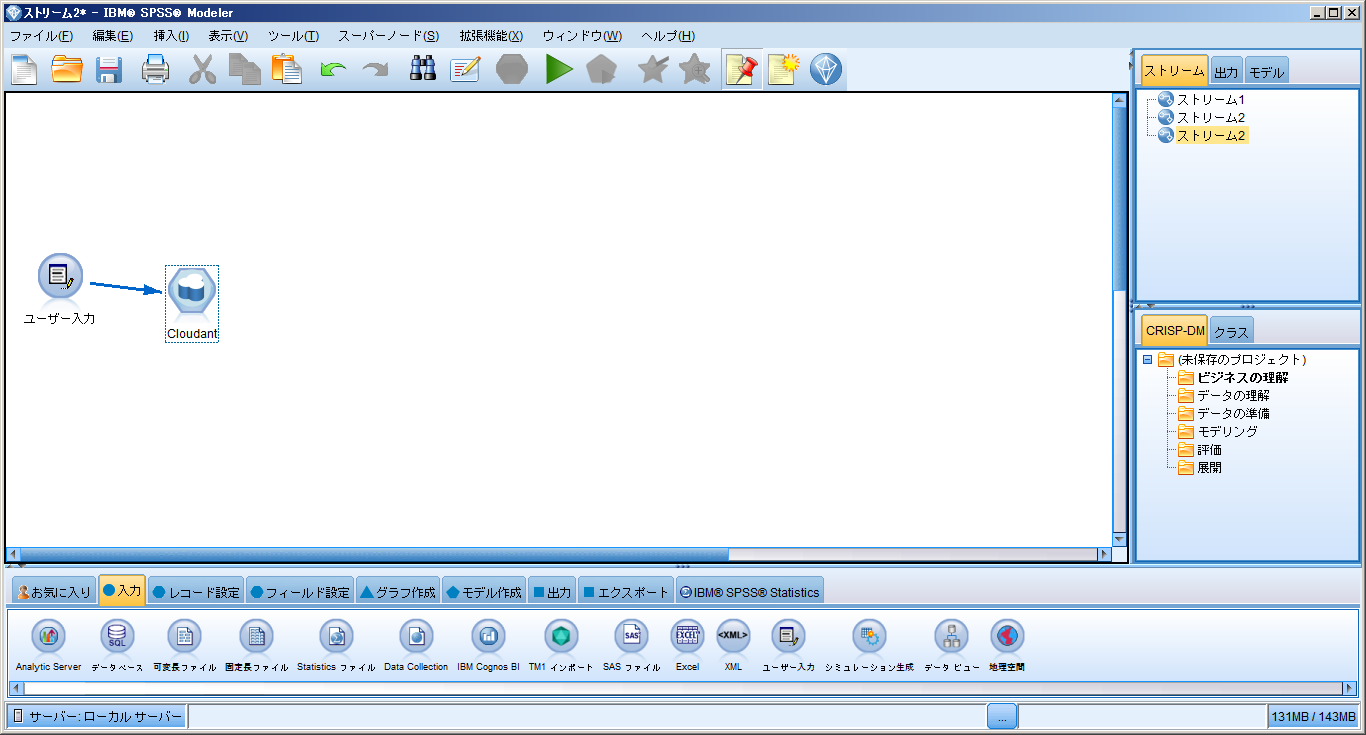Screen dimensions: 1366x735
Task: Click the ellipsis button in status bar
Action: [x=1002, y=716]
